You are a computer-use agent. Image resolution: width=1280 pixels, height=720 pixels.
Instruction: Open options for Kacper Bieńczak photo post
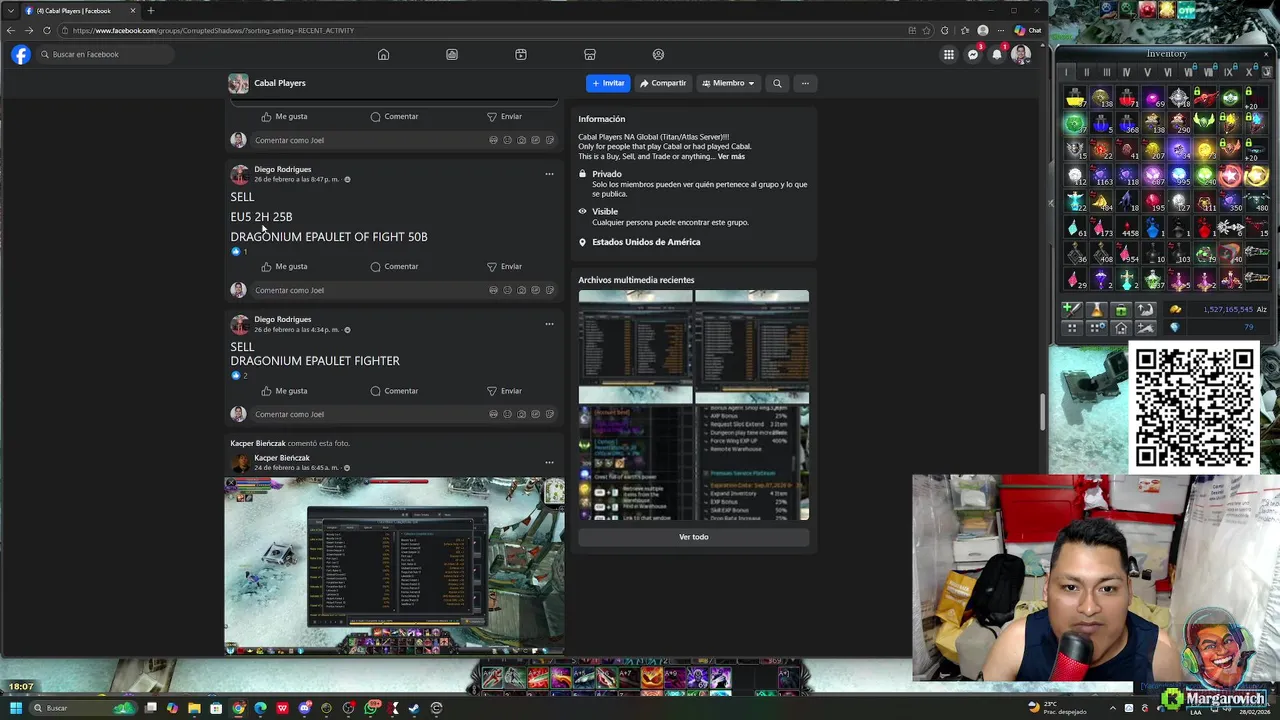tap(549, 462)
